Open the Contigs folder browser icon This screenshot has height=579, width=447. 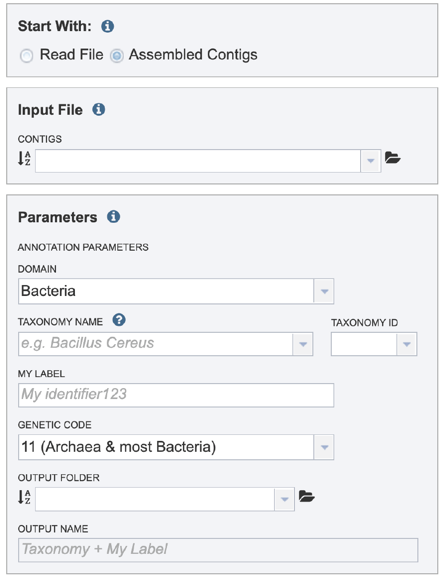coord(392,158)
